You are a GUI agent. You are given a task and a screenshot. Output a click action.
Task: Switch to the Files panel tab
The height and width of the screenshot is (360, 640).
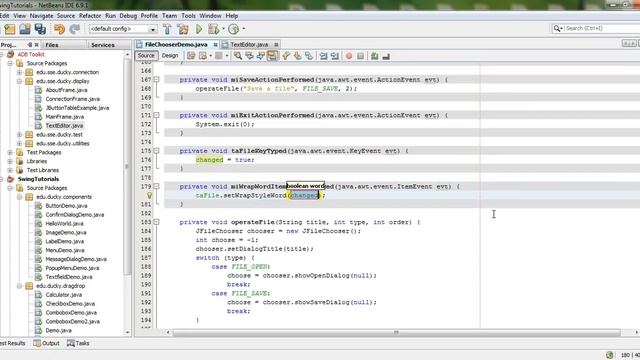52,45
